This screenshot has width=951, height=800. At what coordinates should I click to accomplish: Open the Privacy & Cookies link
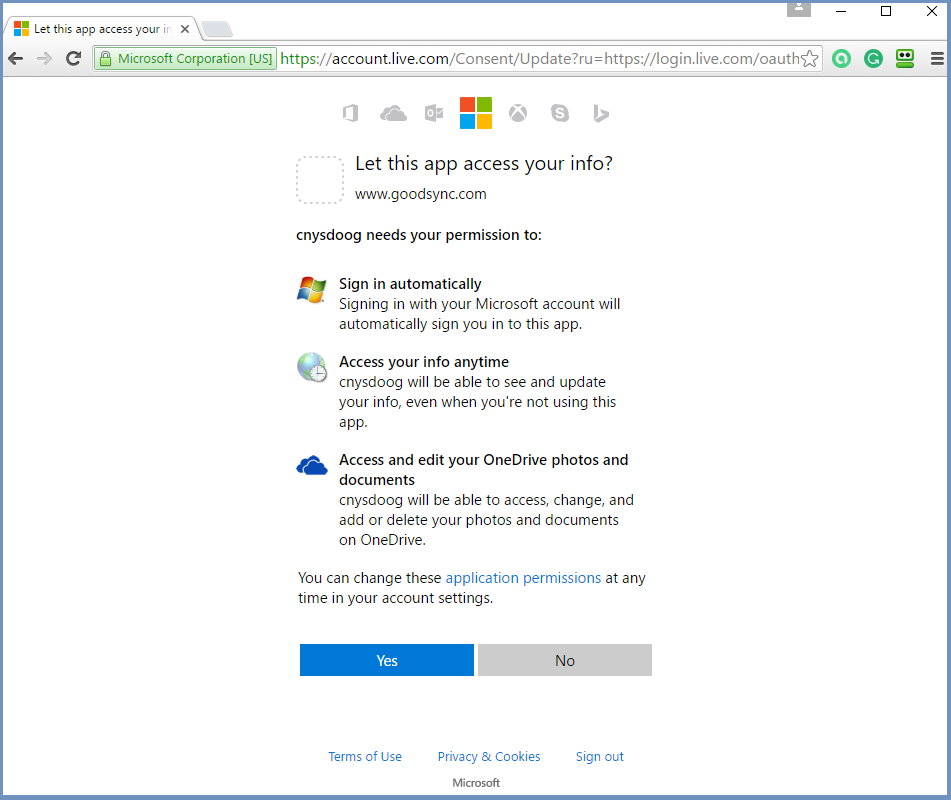click(x=489, y=756)
